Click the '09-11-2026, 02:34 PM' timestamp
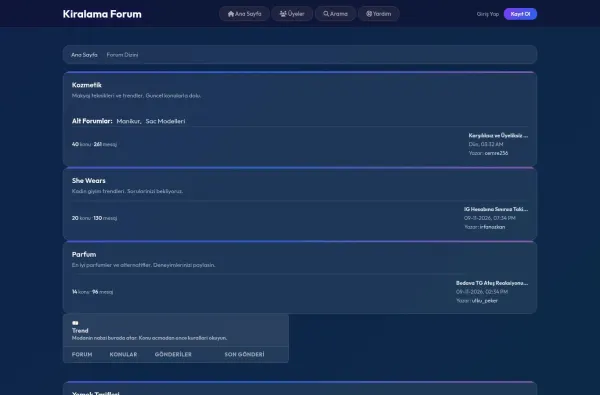Screen dimensions: 600x395 482,292
